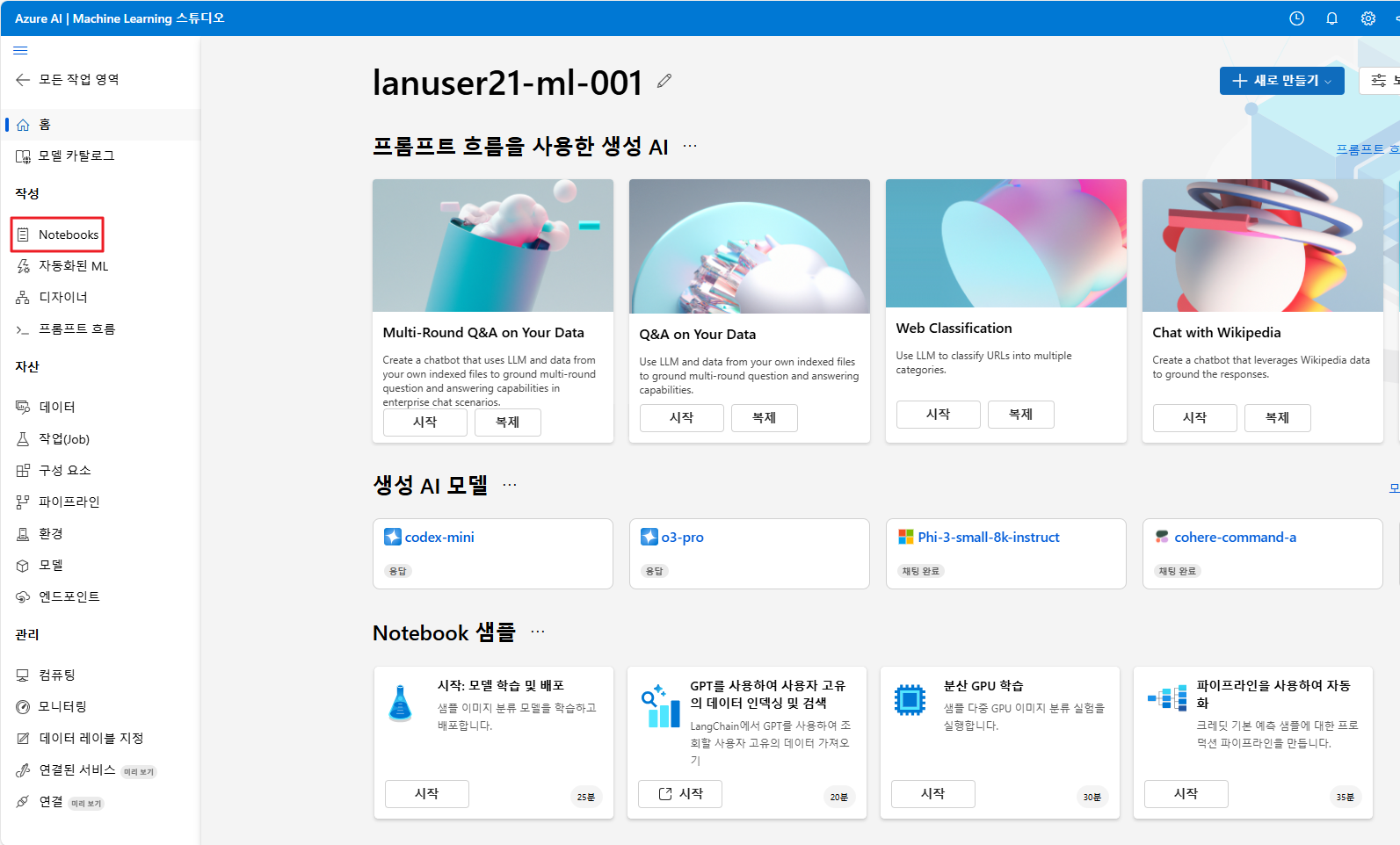
Task: Clone Chat with Wikipedia flow
Action: pos(1278,418)
